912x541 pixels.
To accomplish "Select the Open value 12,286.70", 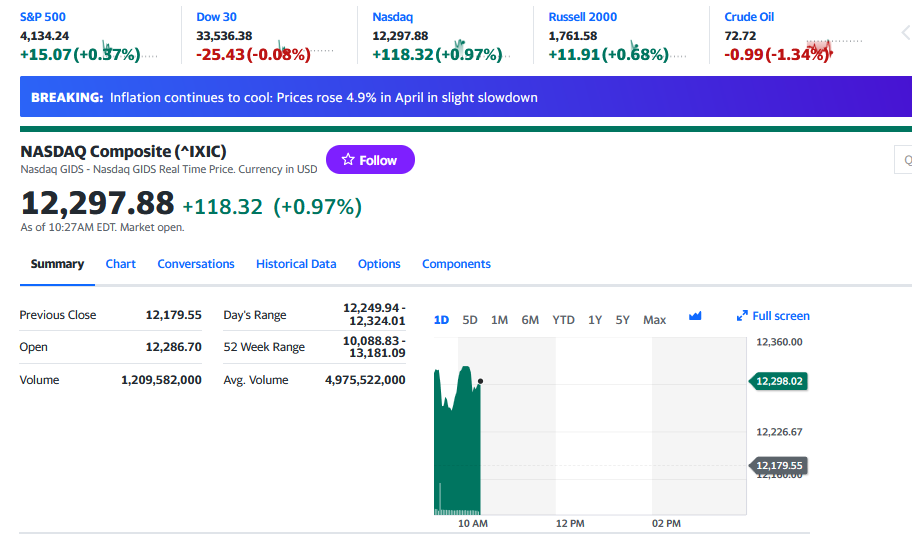I will point(173,347).
